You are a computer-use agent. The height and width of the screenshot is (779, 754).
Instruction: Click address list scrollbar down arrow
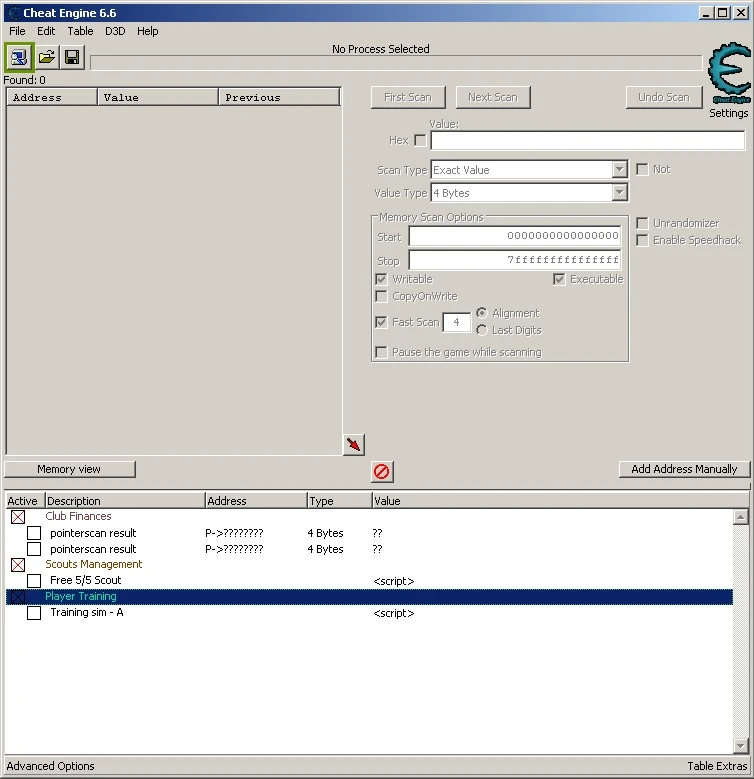pos(740,746)
